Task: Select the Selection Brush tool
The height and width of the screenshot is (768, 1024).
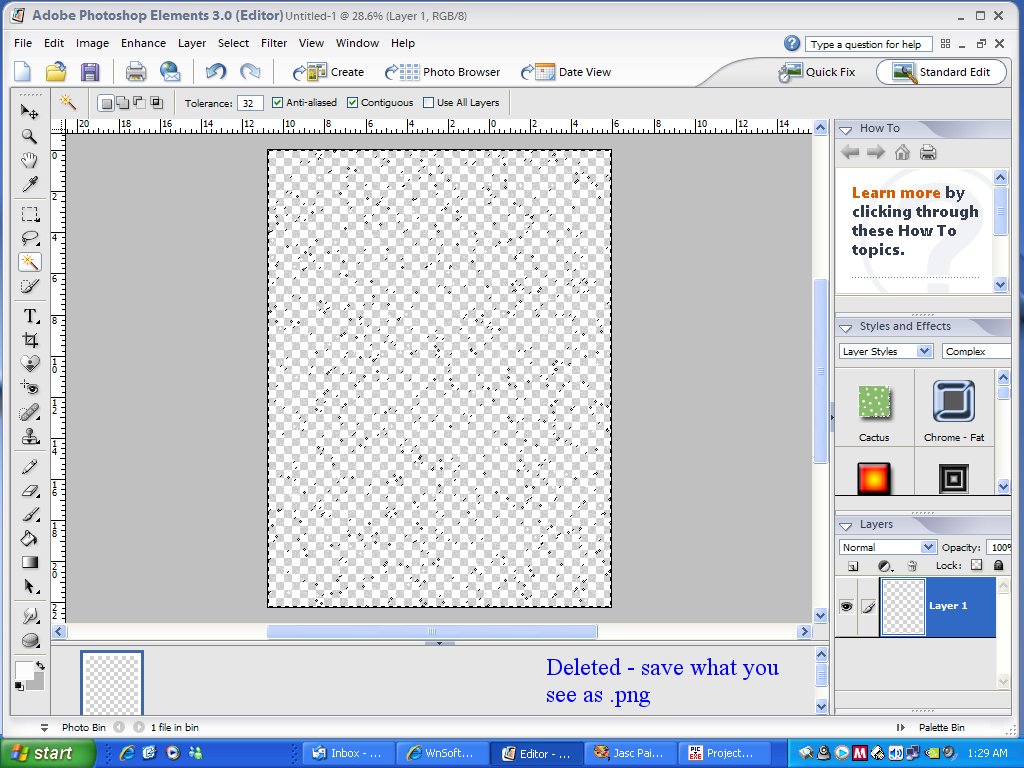Action: pos(29,286)
